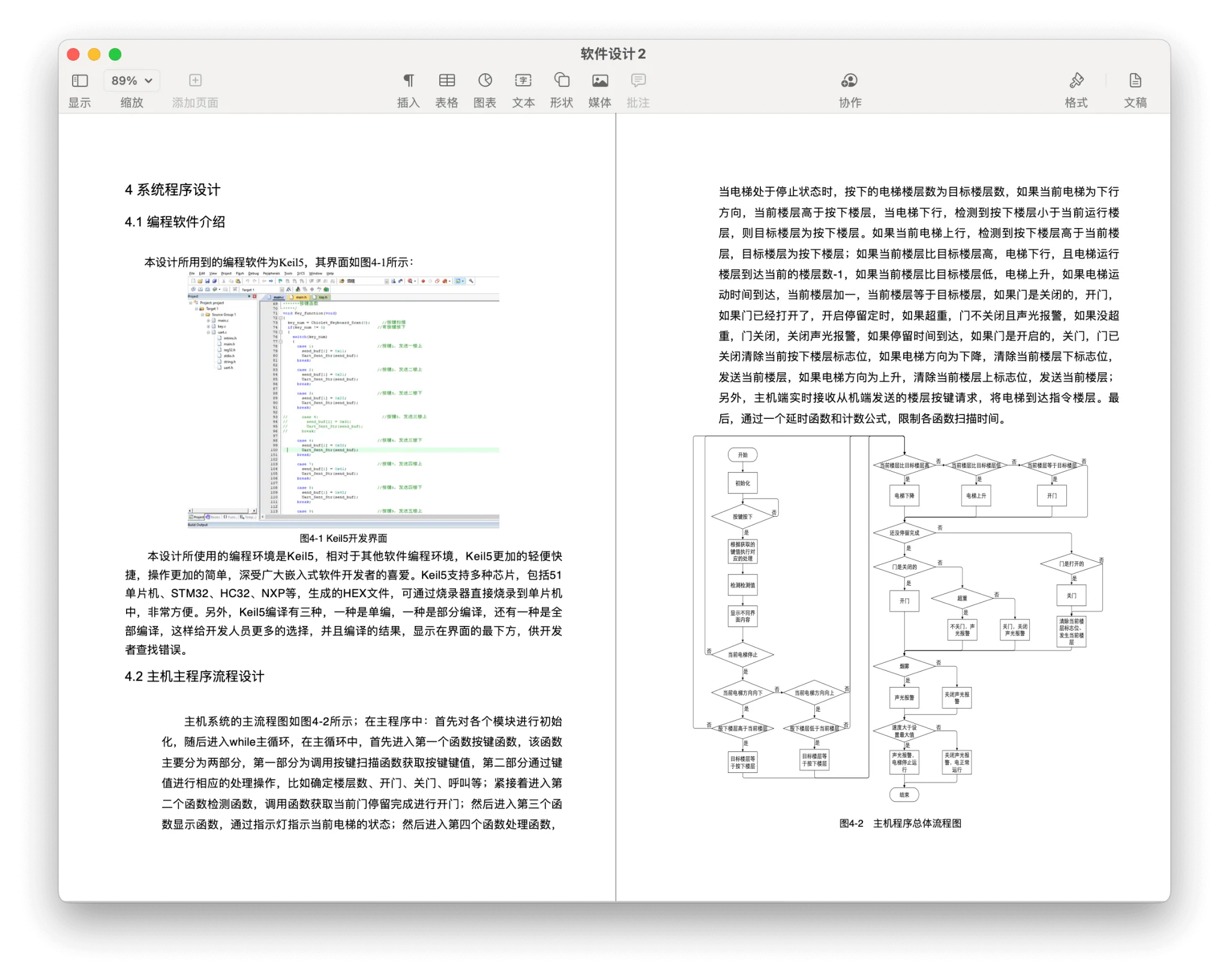Screen dimensions: 1229x980
Task: Select the main program flowchart image
Action: [899, 618]
